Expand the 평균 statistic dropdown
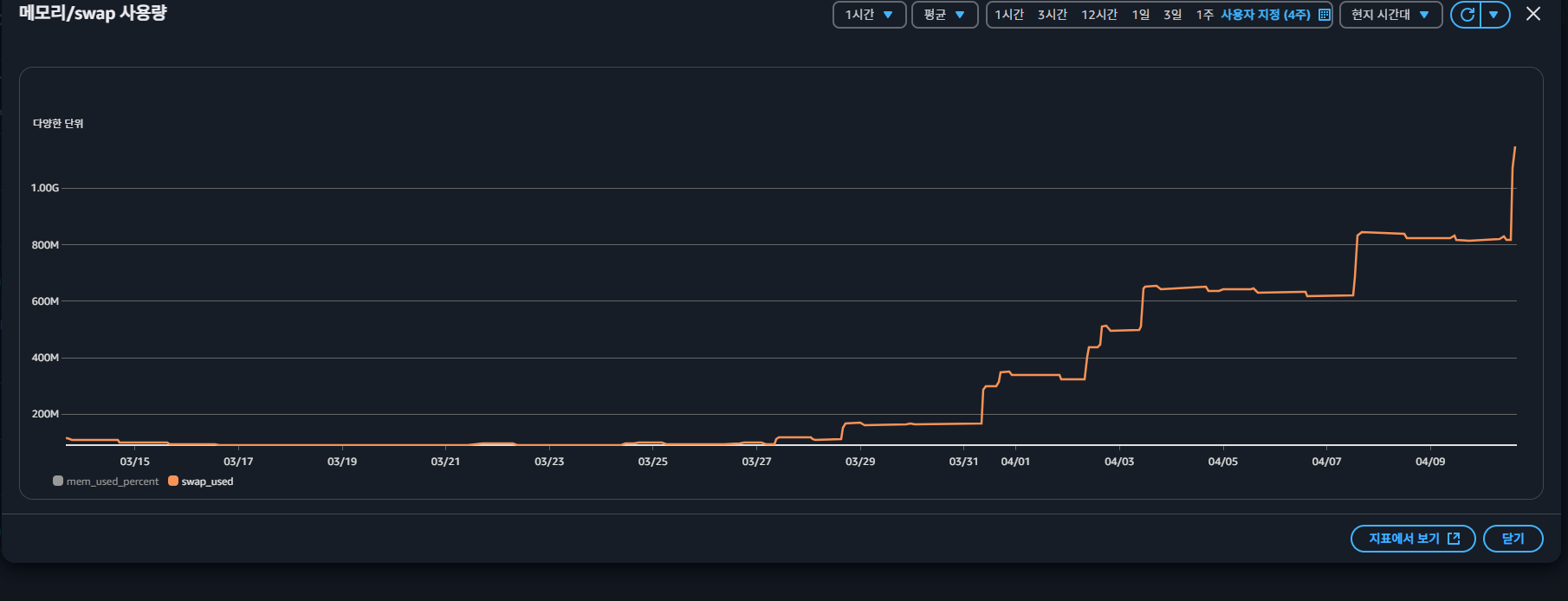This screenshot has height=601, width=1568. click(x=944, y=15)
